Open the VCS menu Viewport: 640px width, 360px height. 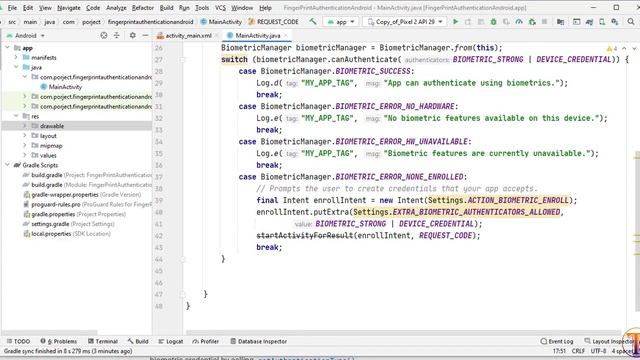click(x=220, y=8)
